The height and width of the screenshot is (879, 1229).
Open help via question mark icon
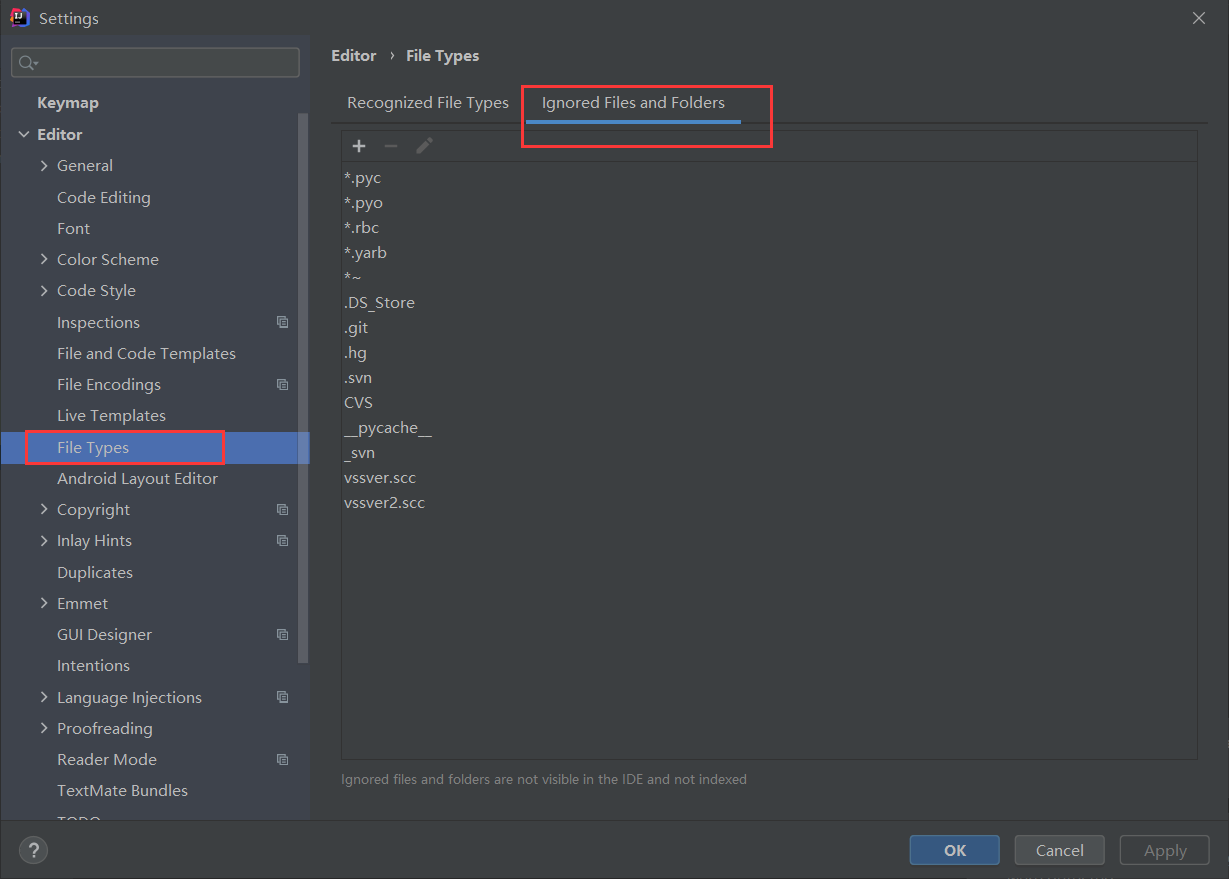[33, 851]
